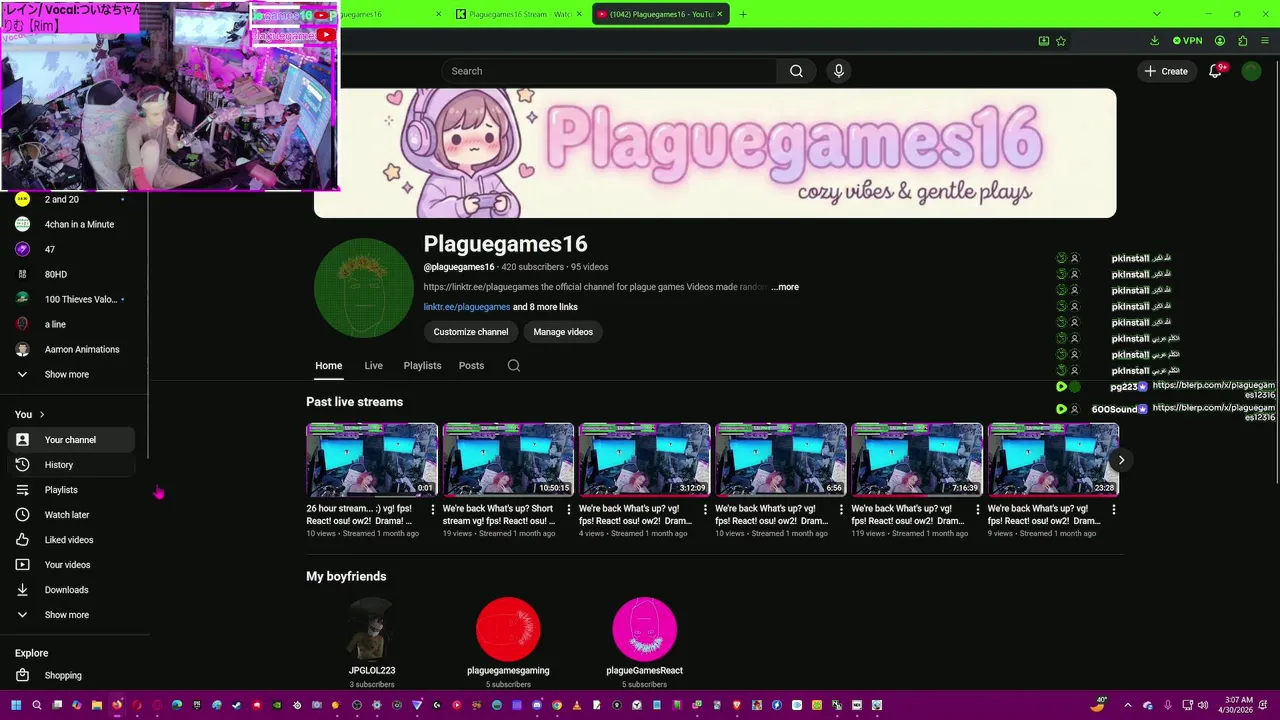The height and width of the screenshot is (720, 1280).
Task: Click the Manage videos button
Action: pos(563,332)
